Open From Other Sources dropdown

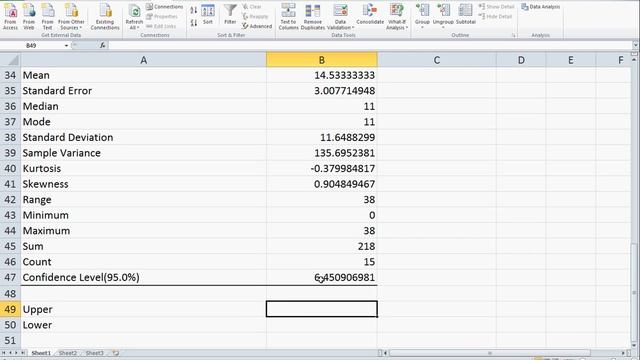pyautogui.click(x=71, y=16)
